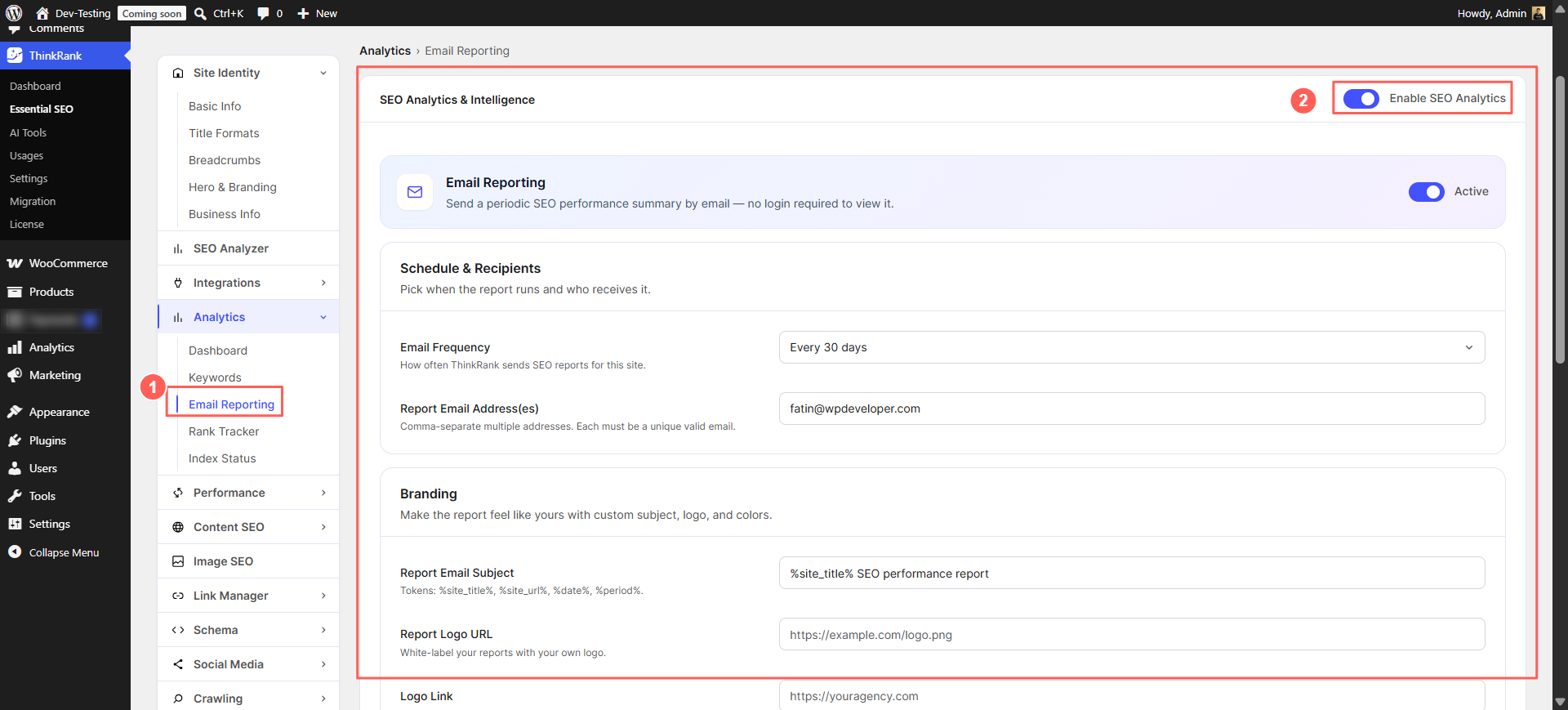Open the Dev-Testing site home icon
Viewport: 1568px width, 710px height.
pos(42,13)
